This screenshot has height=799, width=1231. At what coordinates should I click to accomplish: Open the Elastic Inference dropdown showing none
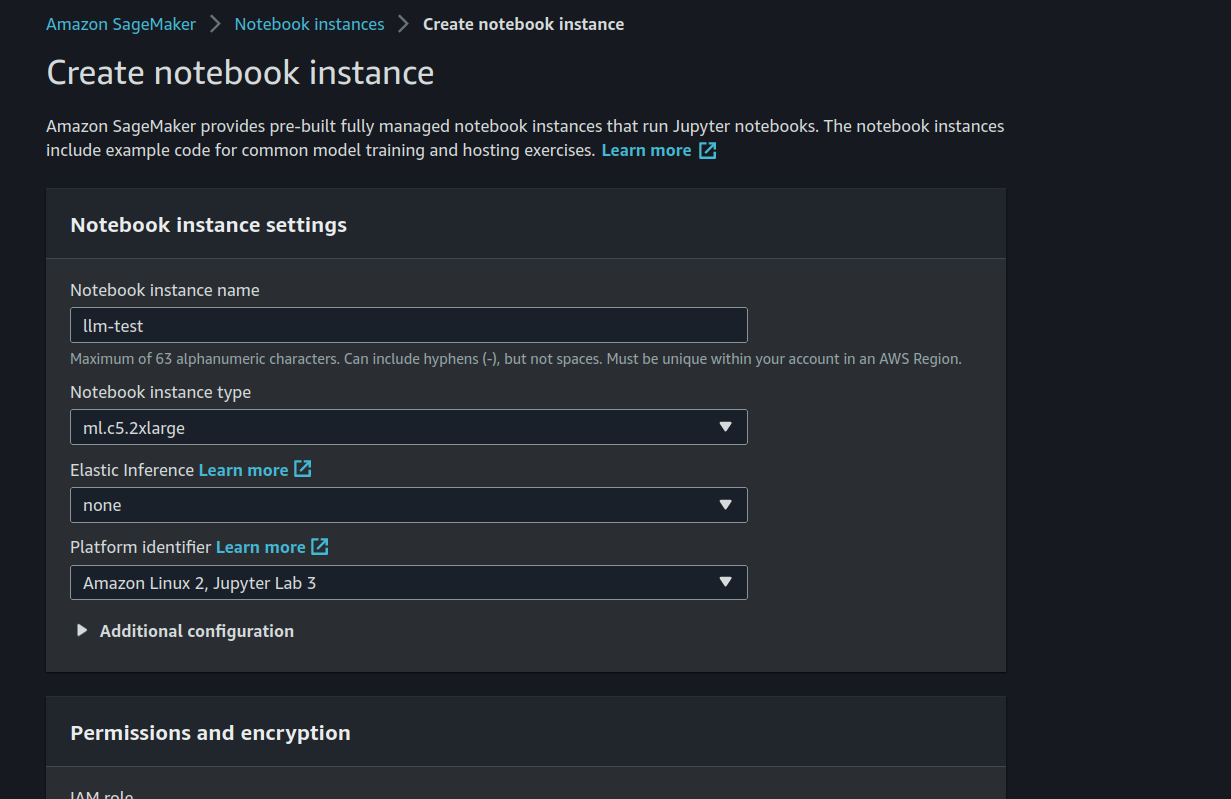point(408,505)
